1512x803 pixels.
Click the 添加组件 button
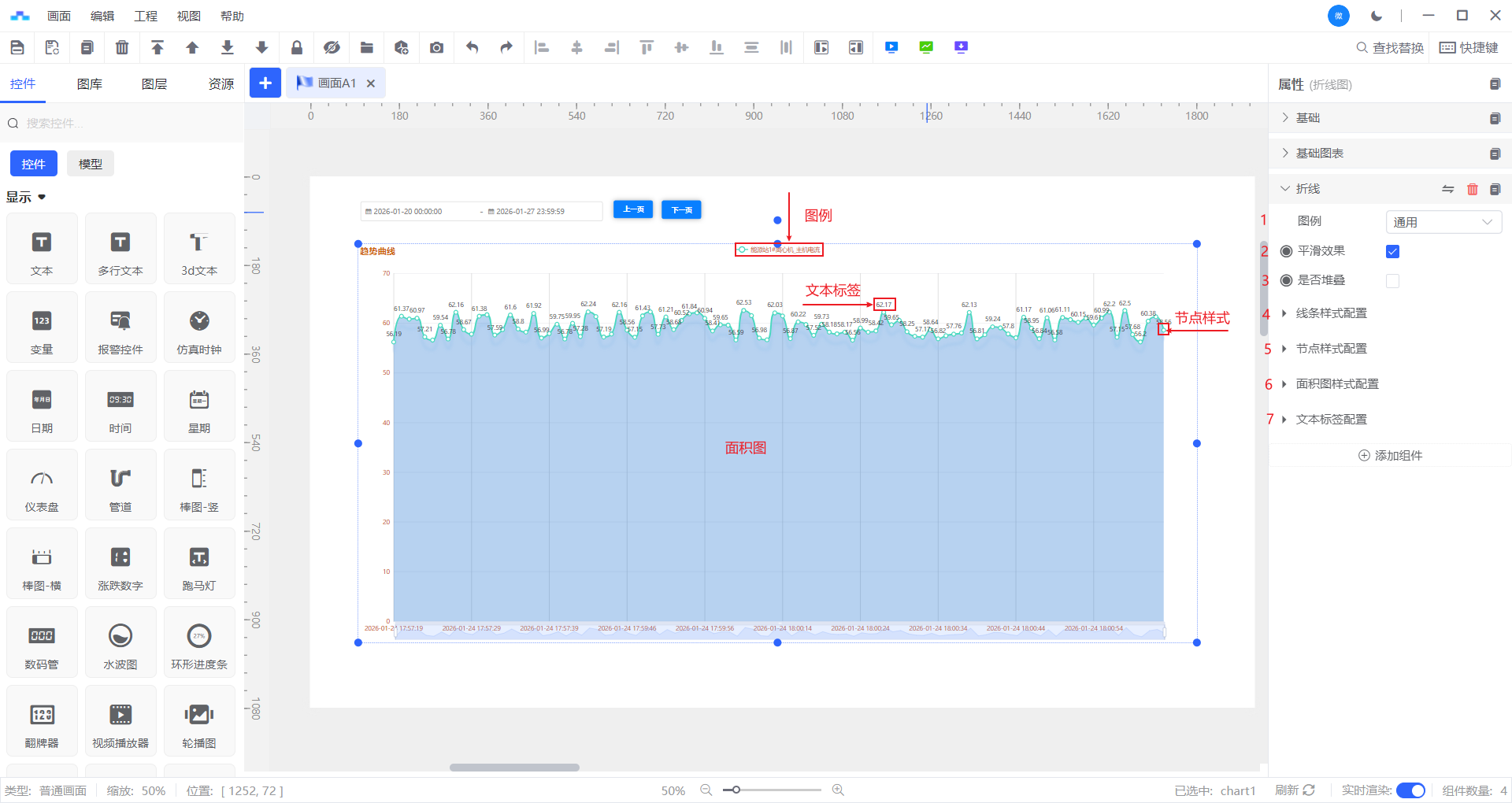point(1390,456)
